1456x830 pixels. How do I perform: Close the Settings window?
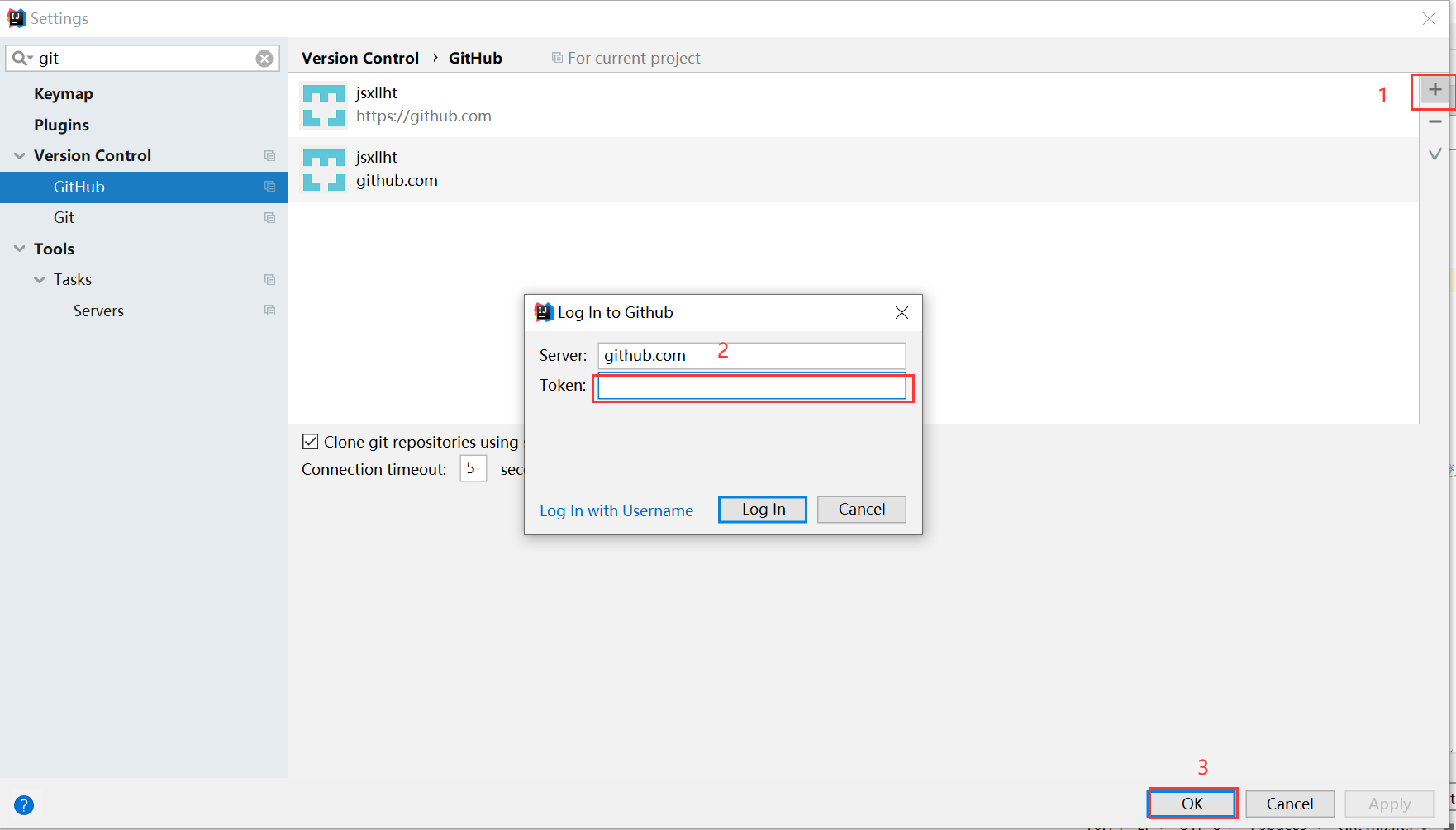pos(1429,18)
